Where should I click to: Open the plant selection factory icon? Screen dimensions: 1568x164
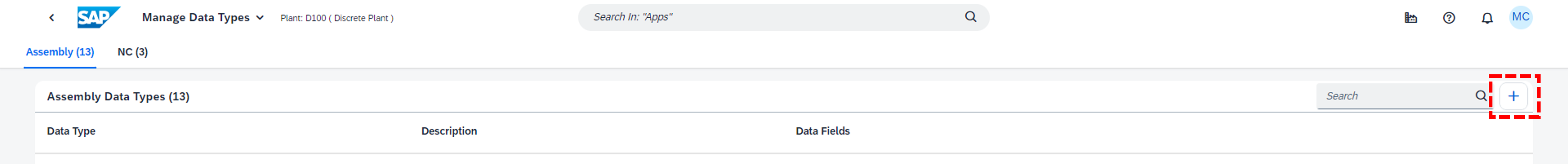coord(1410,18)
